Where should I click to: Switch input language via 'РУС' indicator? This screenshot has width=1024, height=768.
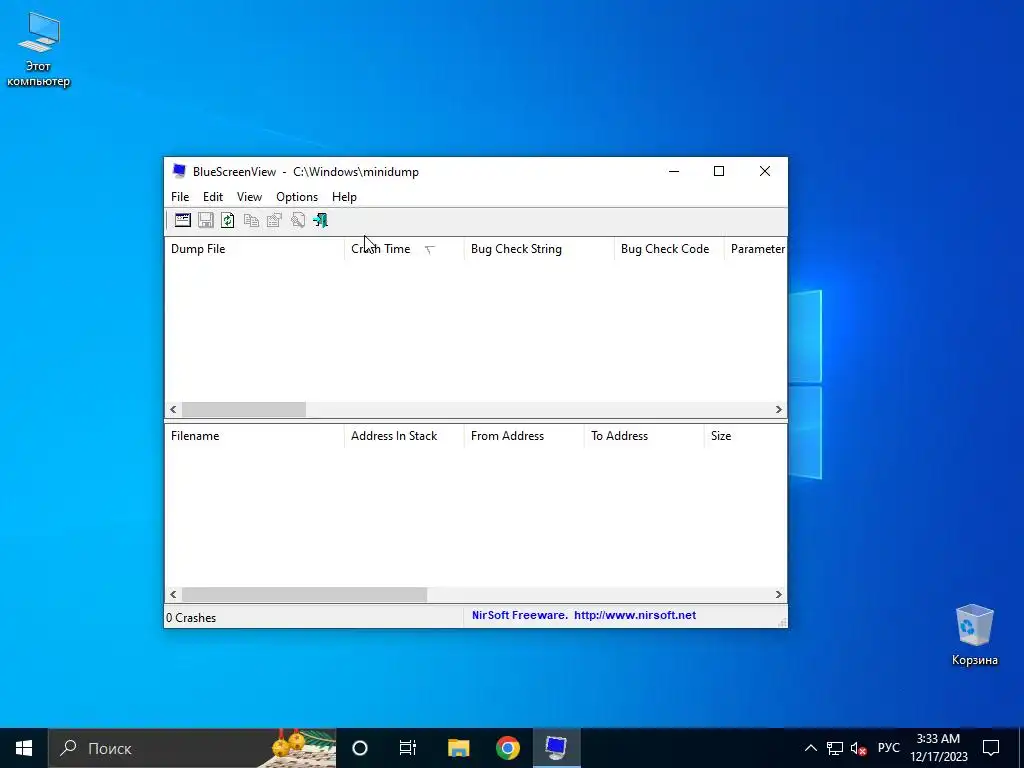(x=889, y=748)
